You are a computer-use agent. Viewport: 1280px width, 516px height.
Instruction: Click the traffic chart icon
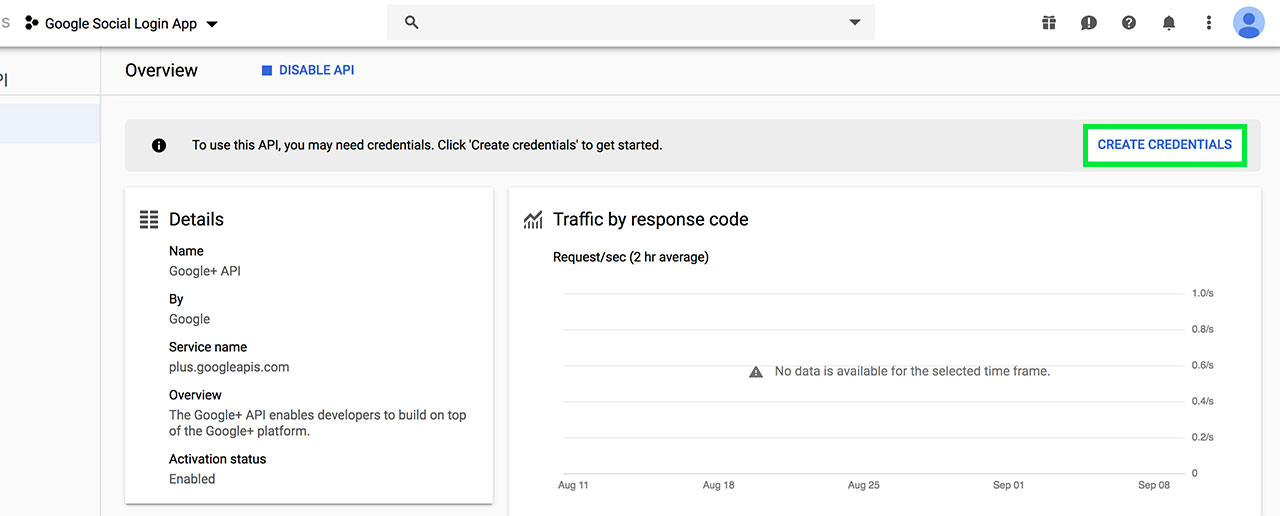(x=533, y=219)
